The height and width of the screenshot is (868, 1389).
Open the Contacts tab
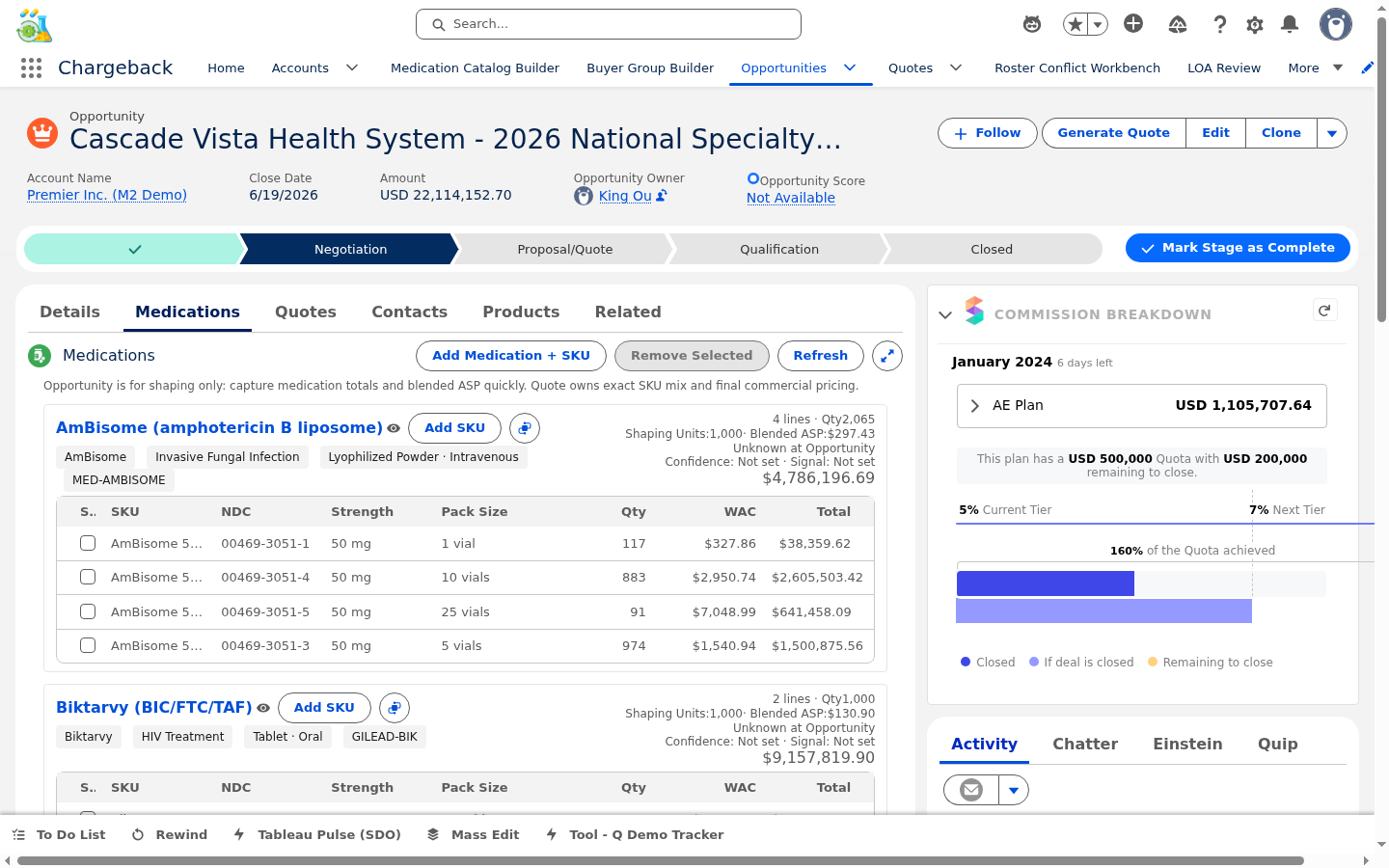point(410,312)
